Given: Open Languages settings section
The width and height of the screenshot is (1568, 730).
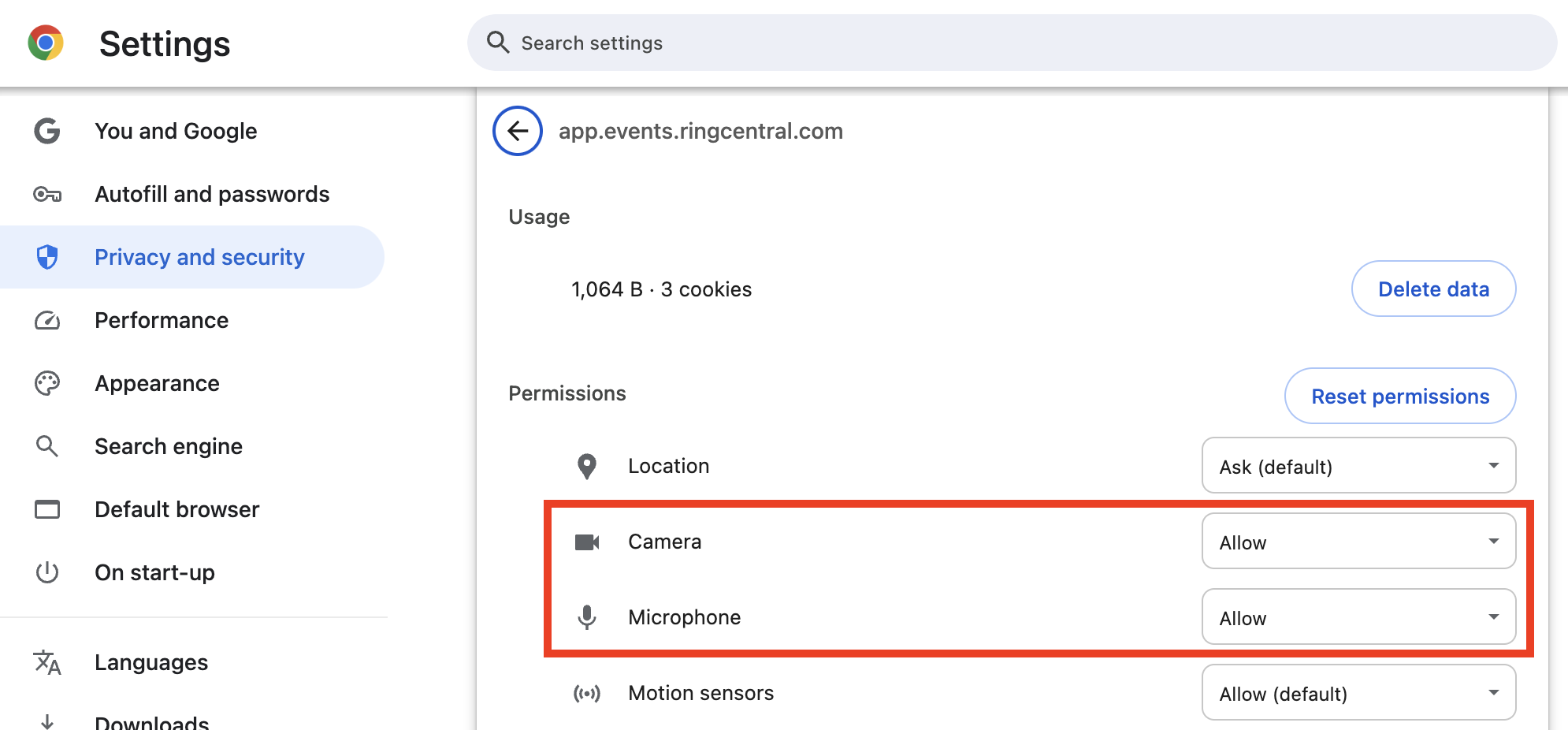Looking at the screenshot, I should [x=192, y=662].
